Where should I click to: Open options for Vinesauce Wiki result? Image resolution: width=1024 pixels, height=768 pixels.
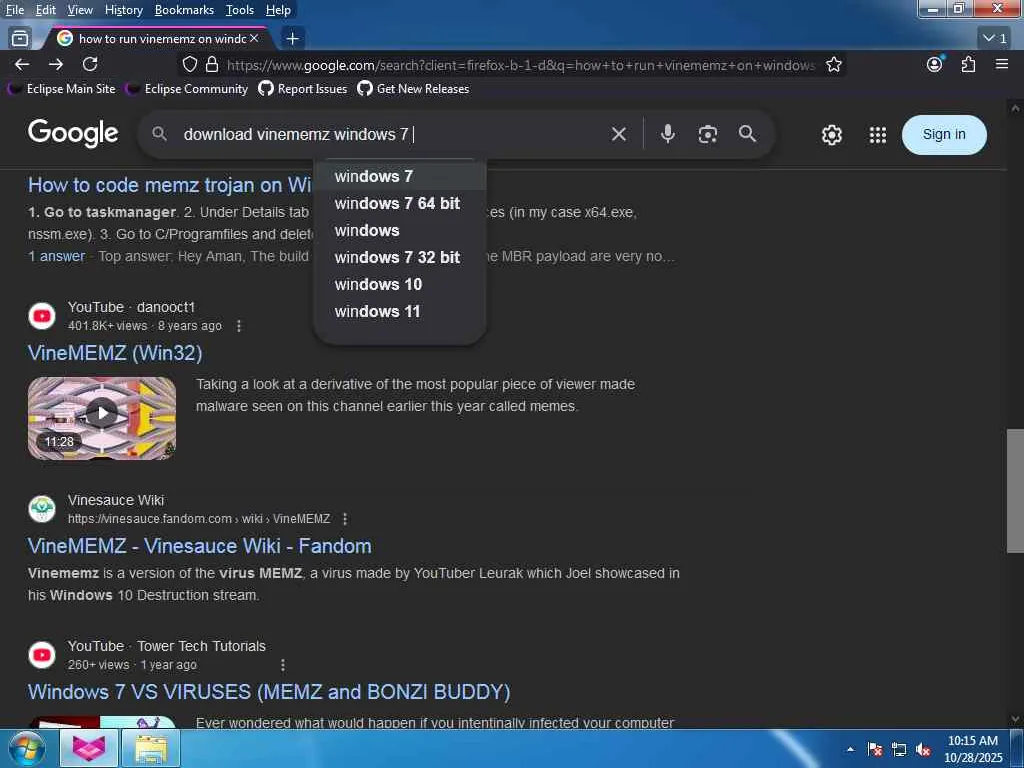point(345,519)
